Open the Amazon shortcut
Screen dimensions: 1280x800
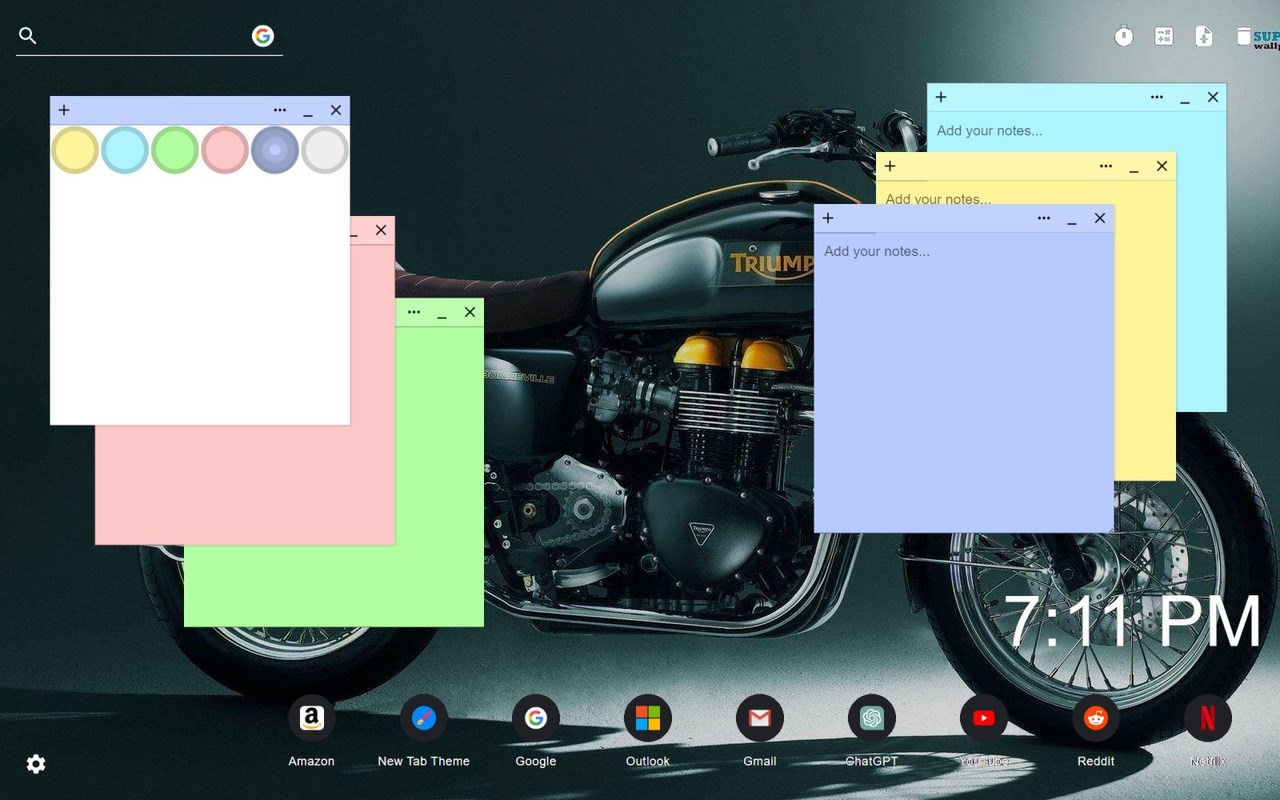coord(311,718)
